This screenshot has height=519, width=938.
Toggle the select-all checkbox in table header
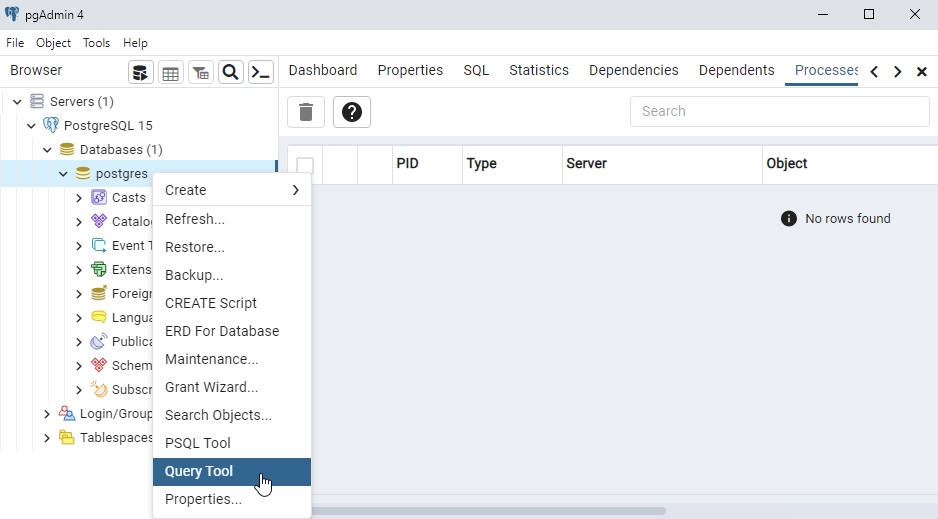tap(305, 165)
